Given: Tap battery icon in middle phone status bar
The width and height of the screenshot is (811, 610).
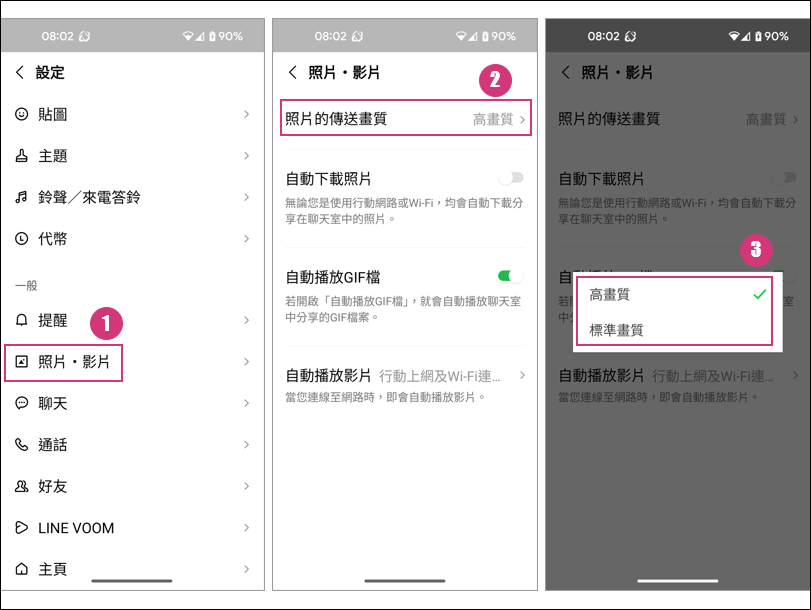Looking at the screenshot, I should [485, 36].
